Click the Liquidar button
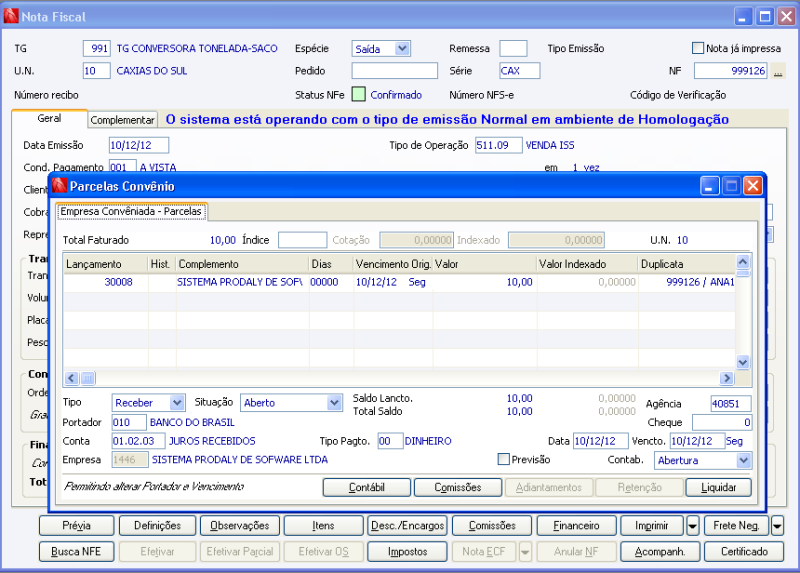This screenshot has width=800, height=573. (x=718, y=487)
